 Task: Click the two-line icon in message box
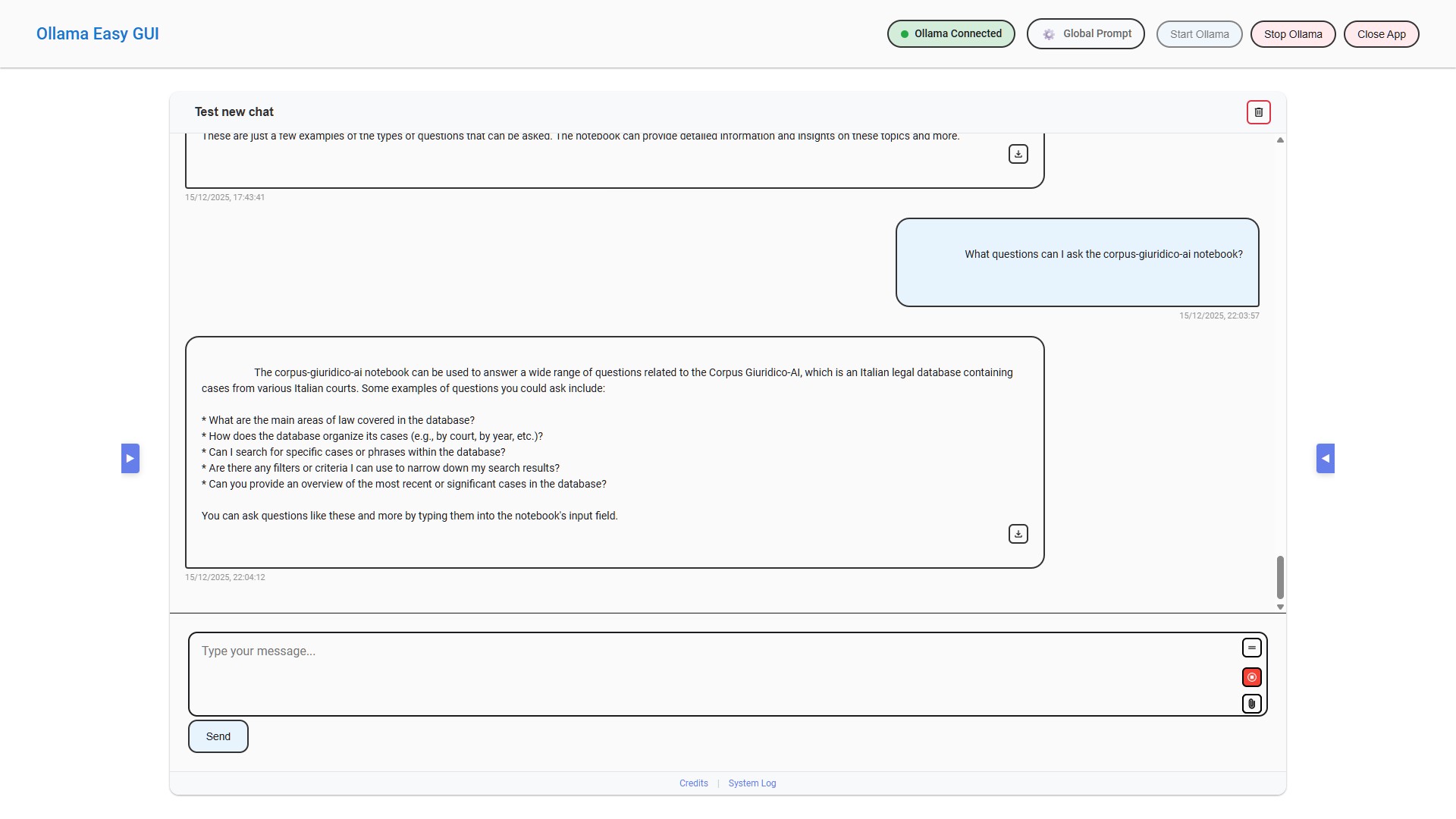[1251, 648]
